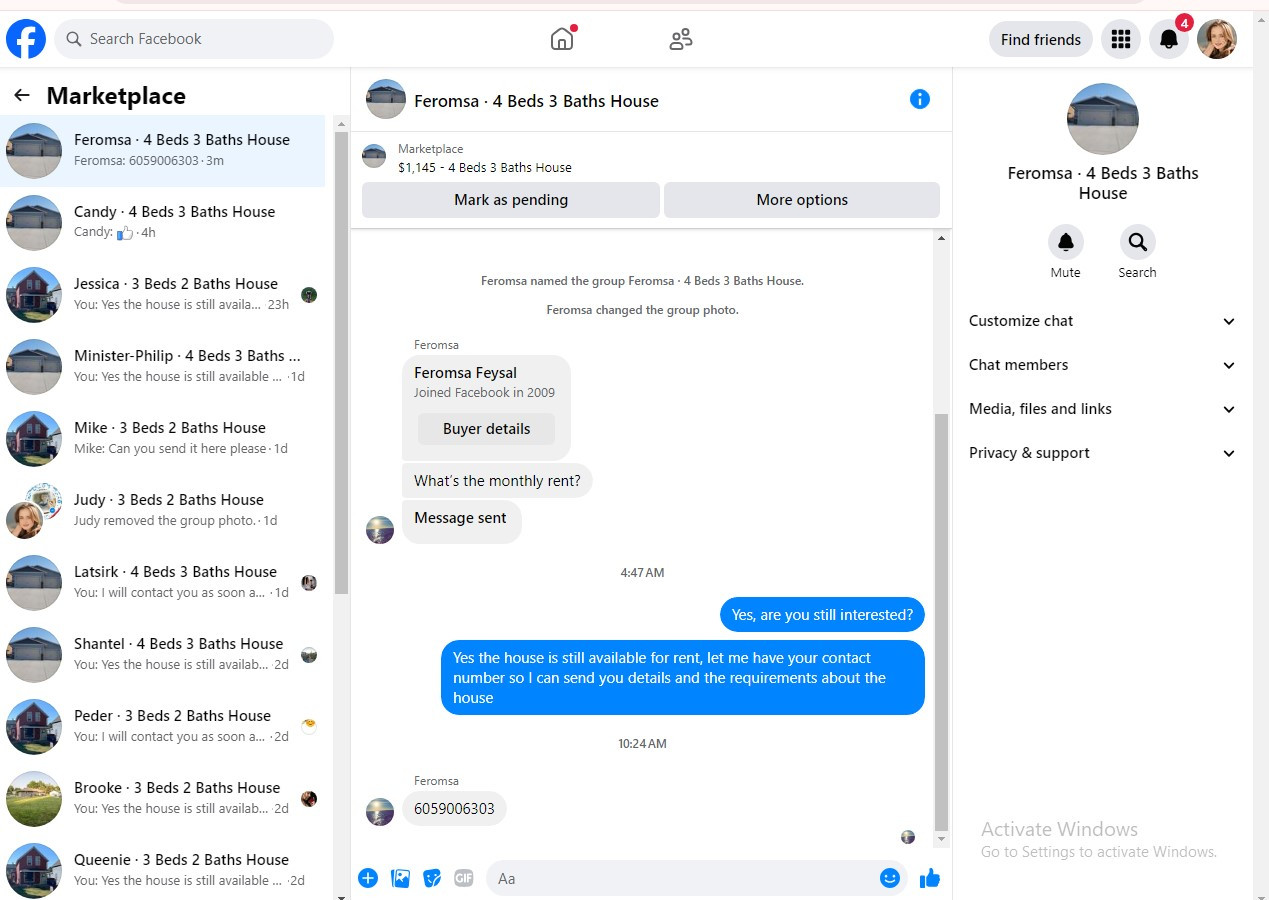Click the chat scrollbar up arrow
Viewport: 1269px width, 900px height.
[941, 238]
